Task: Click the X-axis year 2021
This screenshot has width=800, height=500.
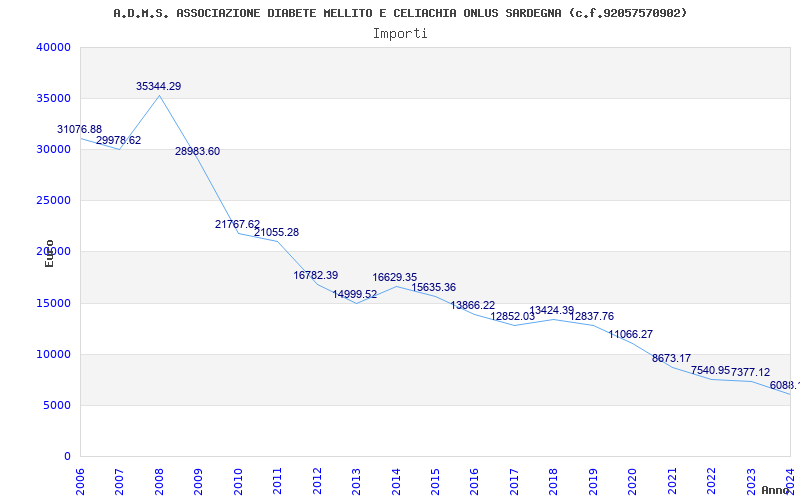Action: 672,481
